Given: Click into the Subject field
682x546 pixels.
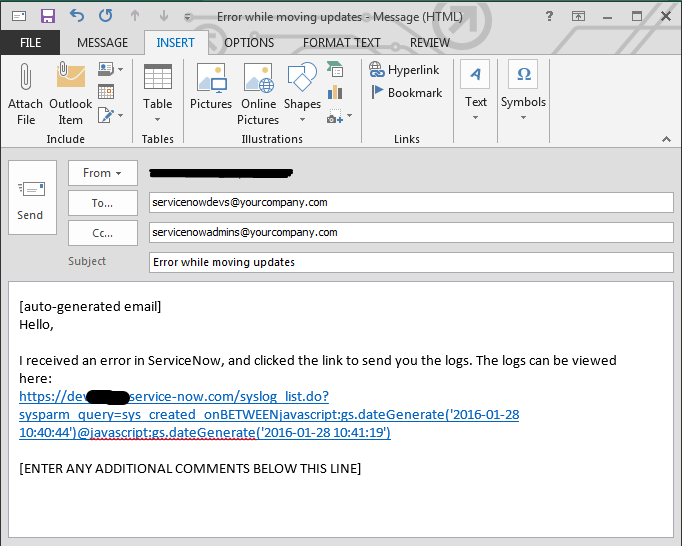Looking at the screenshot, I should point(410,262).
